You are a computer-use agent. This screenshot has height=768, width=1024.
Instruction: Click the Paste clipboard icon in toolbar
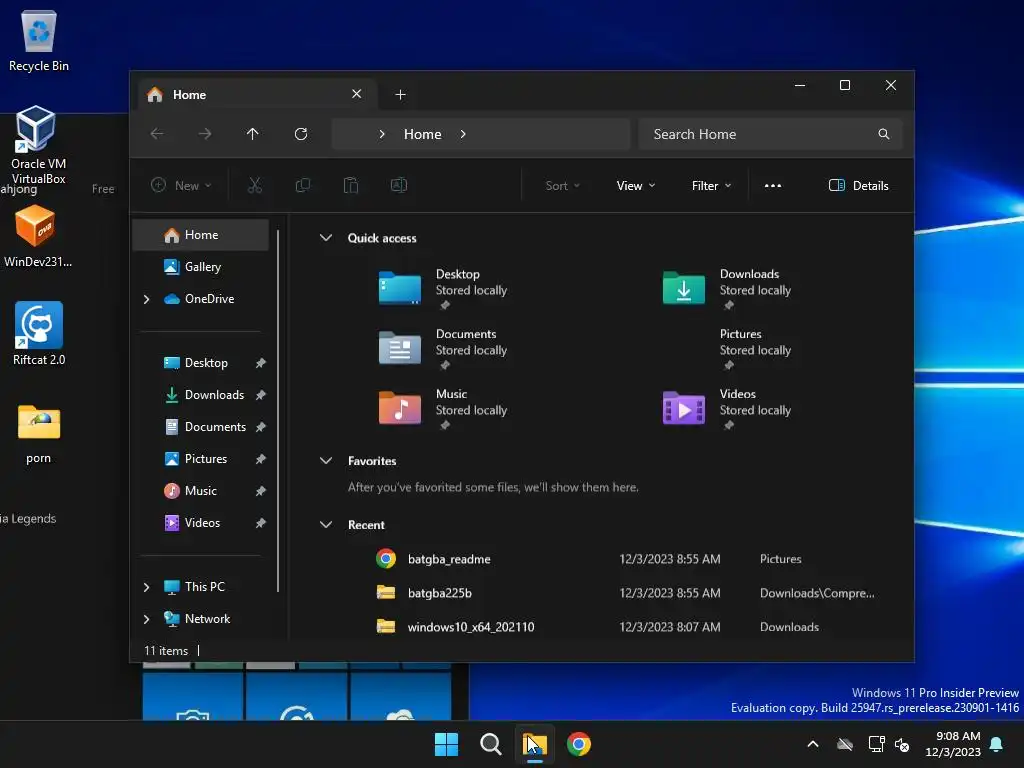pos(351,185)
